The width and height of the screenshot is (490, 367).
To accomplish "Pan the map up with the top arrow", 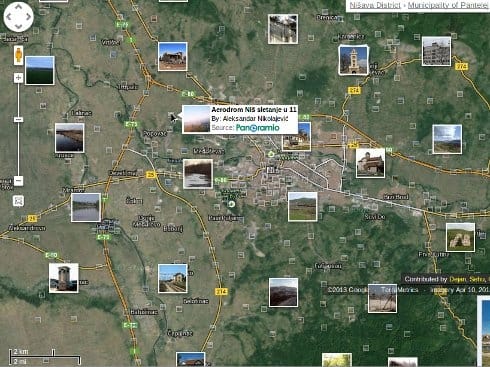I will pyautogui.click(x=18, y=7).
